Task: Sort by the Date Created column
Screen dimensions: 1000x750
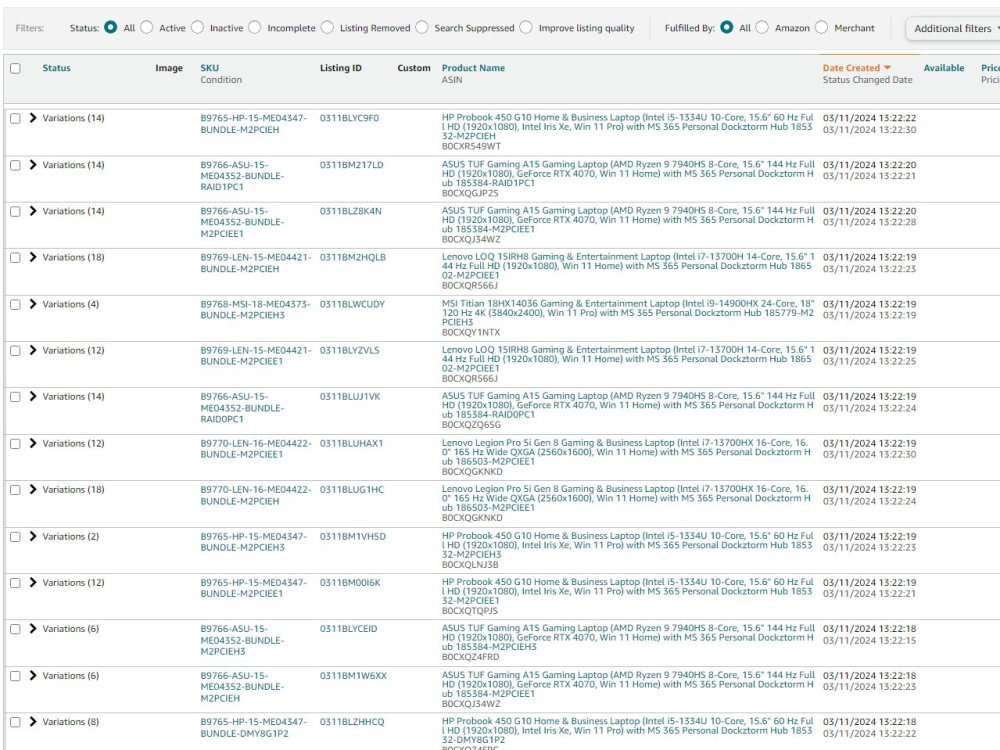Action: (x=851, y=68)
